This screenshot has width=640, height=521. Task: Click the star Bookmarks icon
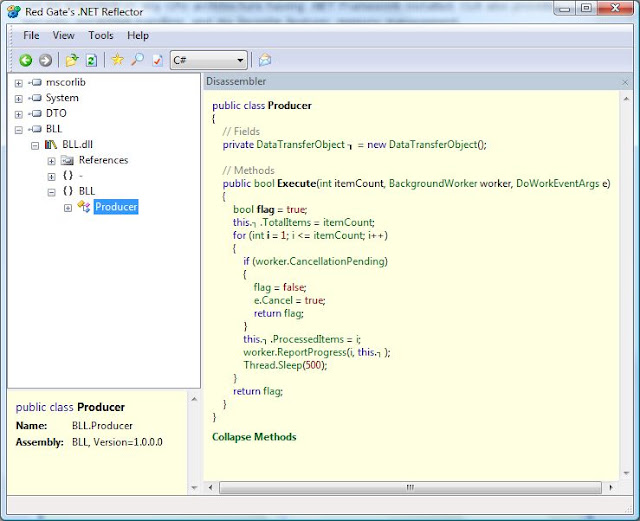click(118, 60)
